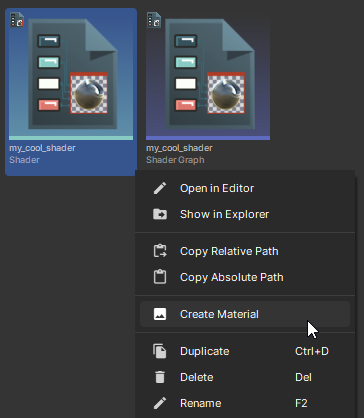This screenshot has height=418, width=364.
Task: Click the image icon beside Create Material
Action: pos(160,314)
